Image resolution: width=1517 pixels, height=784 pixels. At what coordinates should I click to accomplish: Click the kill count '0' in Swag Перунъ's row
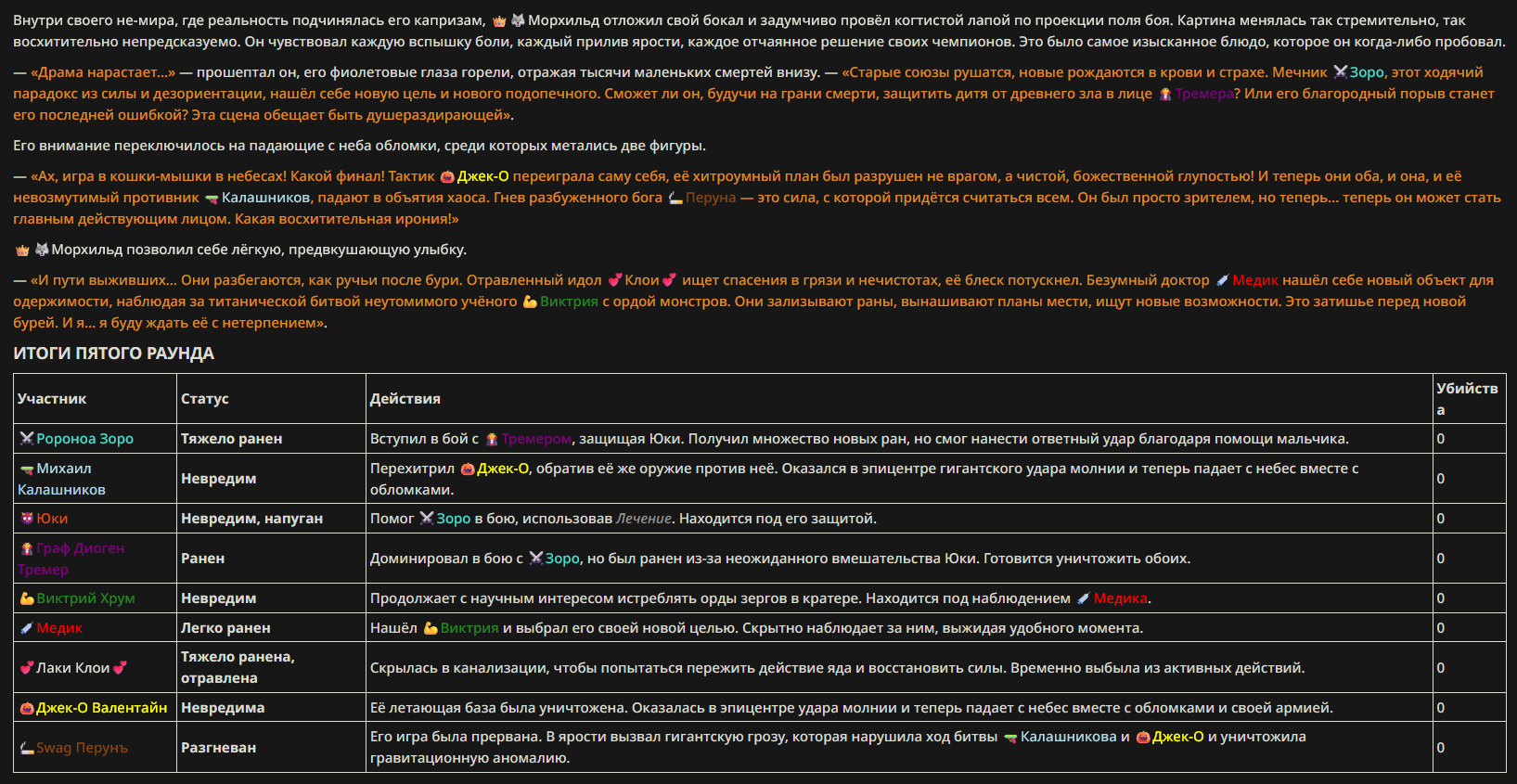click(x=1440, y=748)
